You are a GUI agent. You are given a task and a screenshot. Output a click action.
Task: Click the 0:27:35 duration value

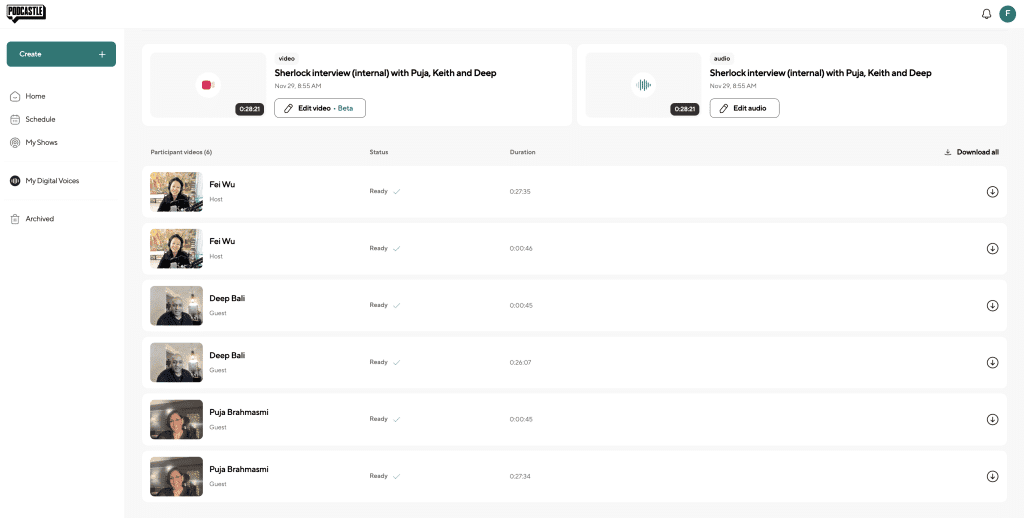[x=520, y=192]
